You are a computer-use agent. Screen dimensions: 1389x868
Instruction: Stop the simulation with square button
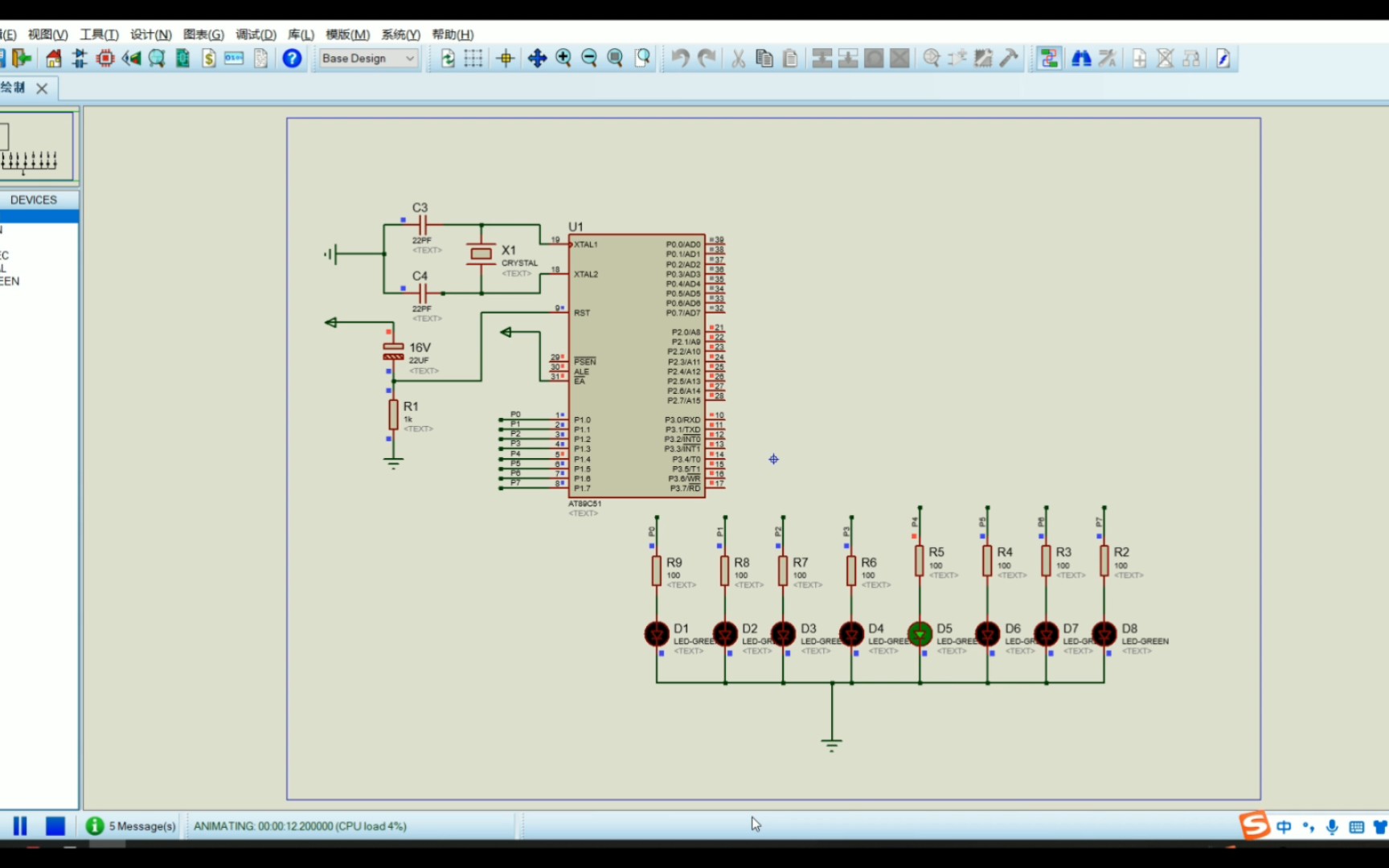tap(55, 826)
